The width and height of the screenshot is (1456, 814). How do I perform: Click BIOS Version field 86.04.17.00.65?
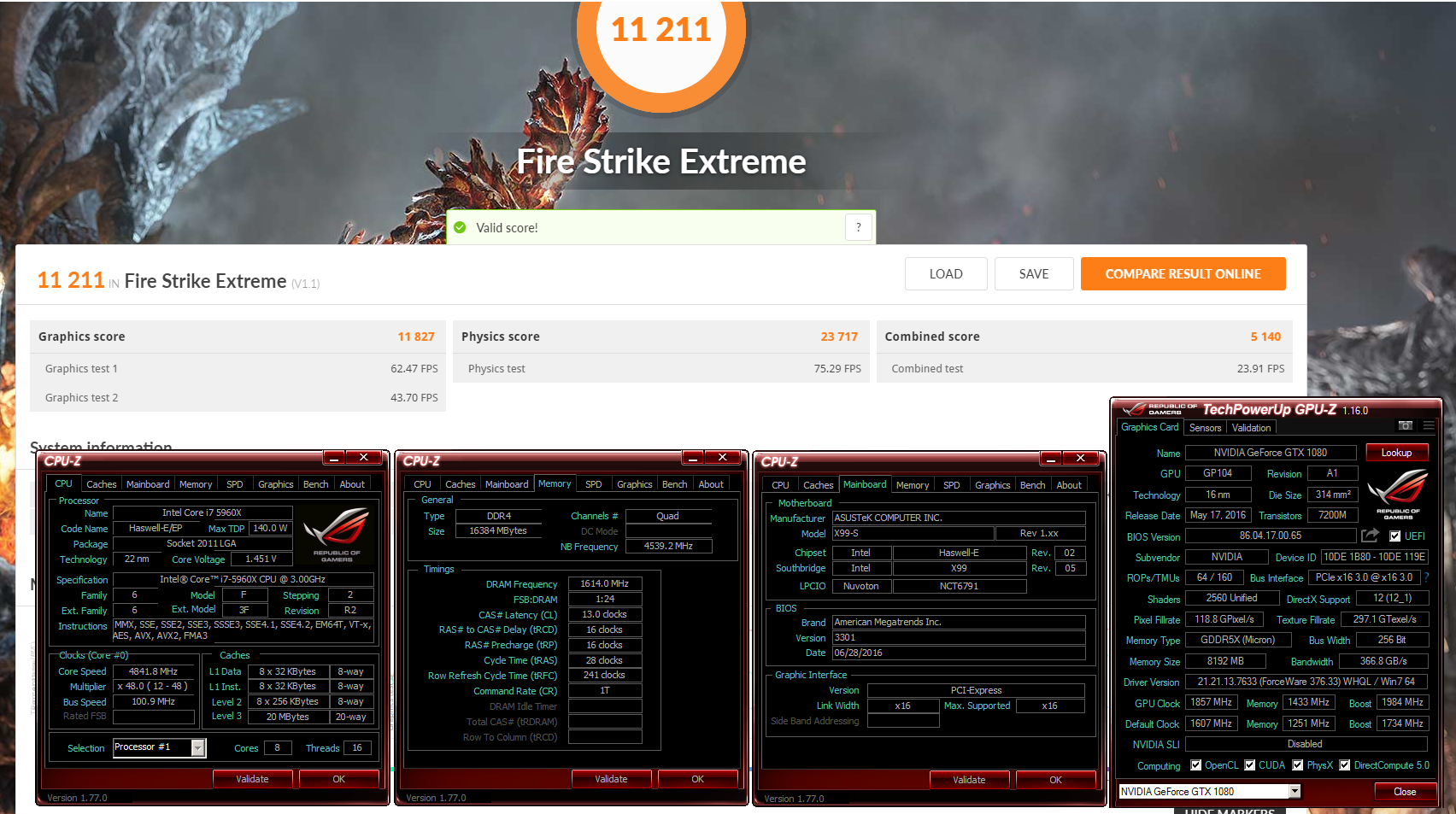(x=1270, y=536)
